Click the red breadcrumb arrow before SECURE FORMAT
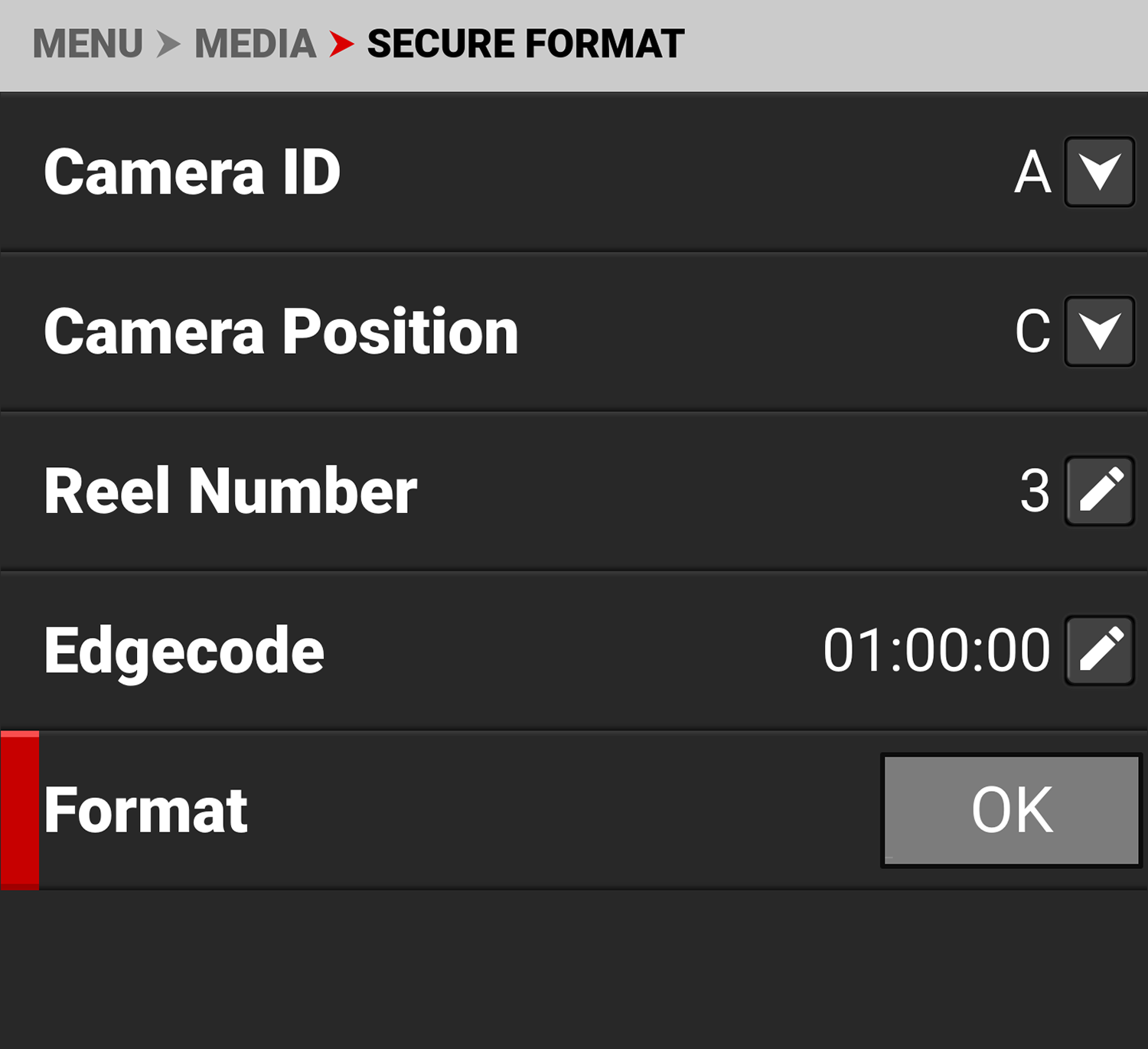Viewport: 1148px width, 1049px height. pos(342,44)
